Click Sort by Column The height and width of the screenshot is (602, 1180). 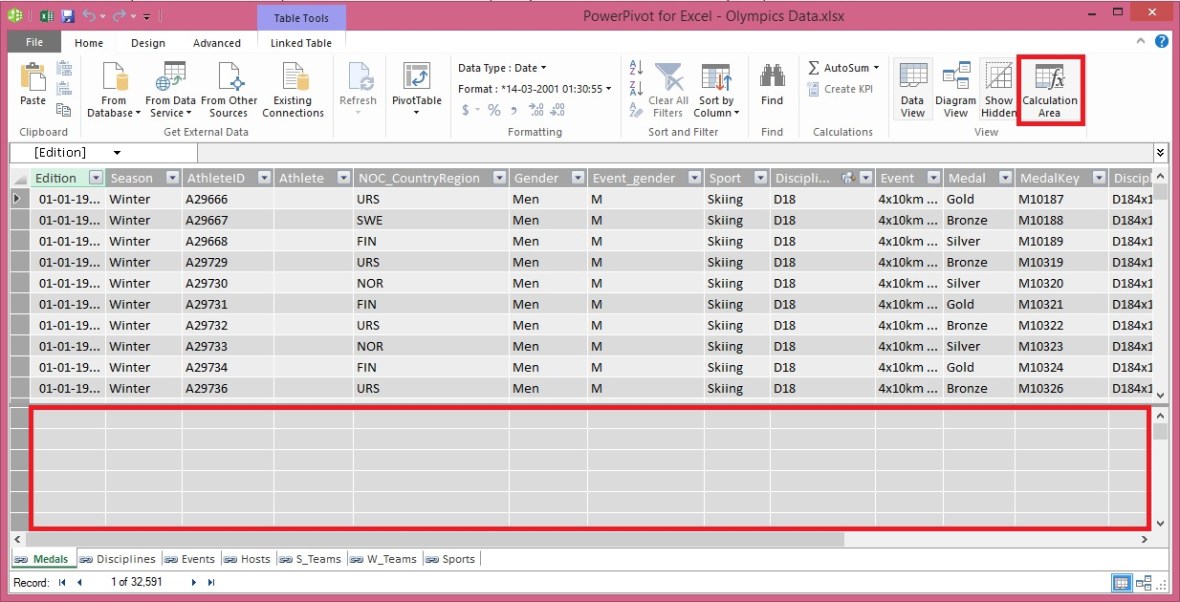716,90
